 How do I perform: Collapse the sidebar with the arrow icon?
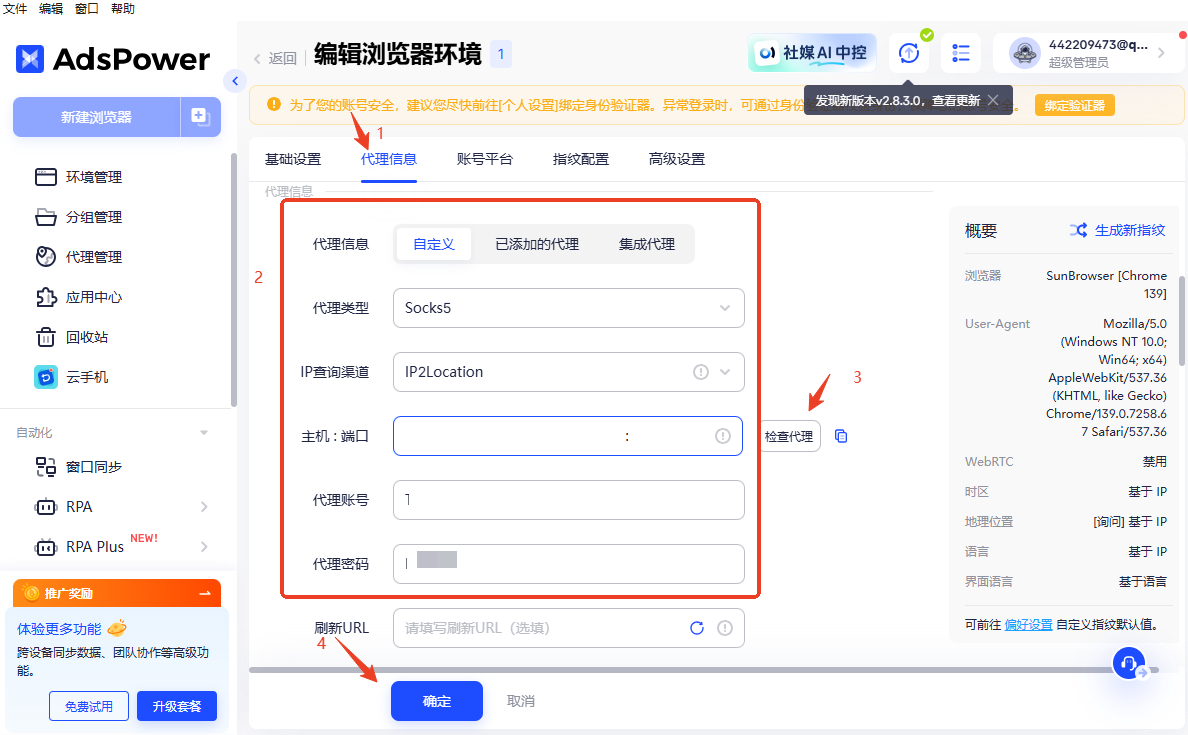point(235,81)
